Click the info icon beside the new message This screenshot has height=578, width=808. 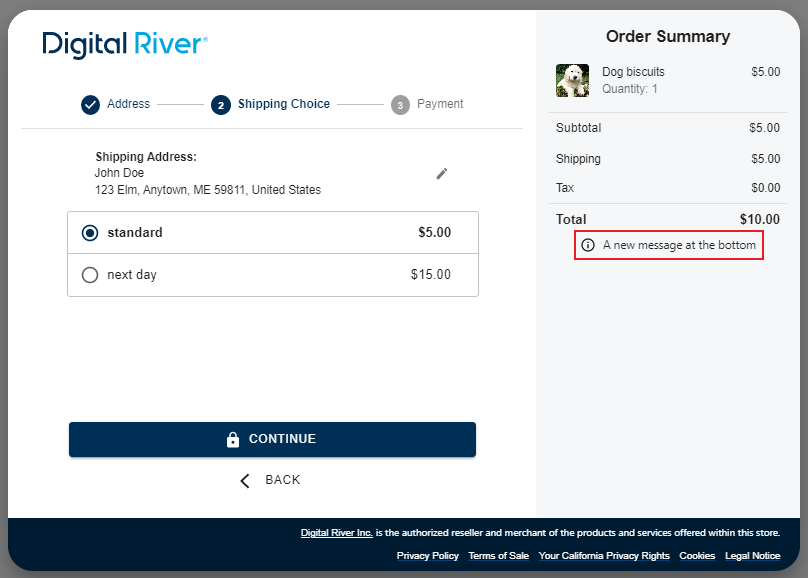pyautogui.click(x=588, y=245)
